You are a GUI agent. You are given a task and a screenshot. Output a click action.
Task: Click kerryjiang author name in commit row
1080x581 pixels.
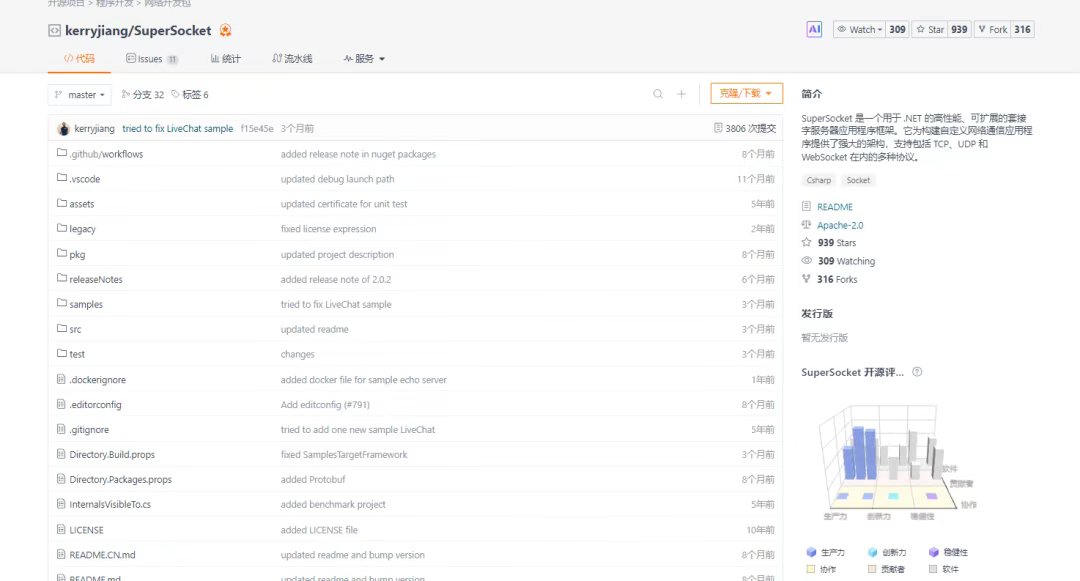tap(94, 129)
